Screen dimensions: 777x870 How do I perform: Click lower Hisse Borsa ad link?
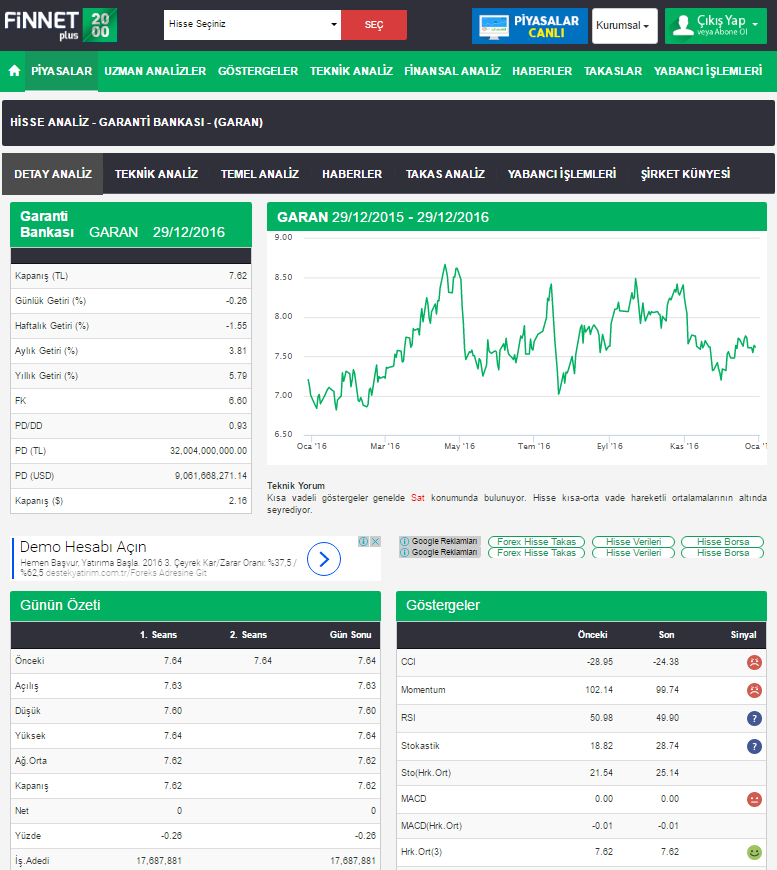pos(723,553)
